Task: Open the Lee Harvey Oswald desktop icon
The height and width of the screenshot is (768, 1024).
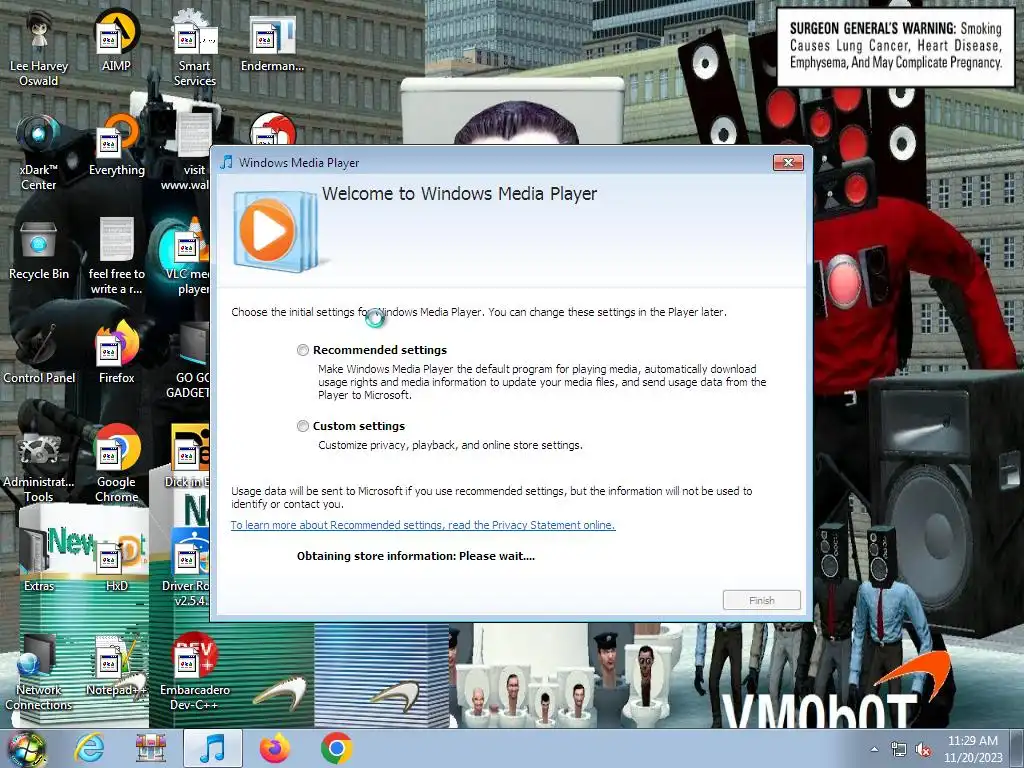Action: tap(39, 49)
